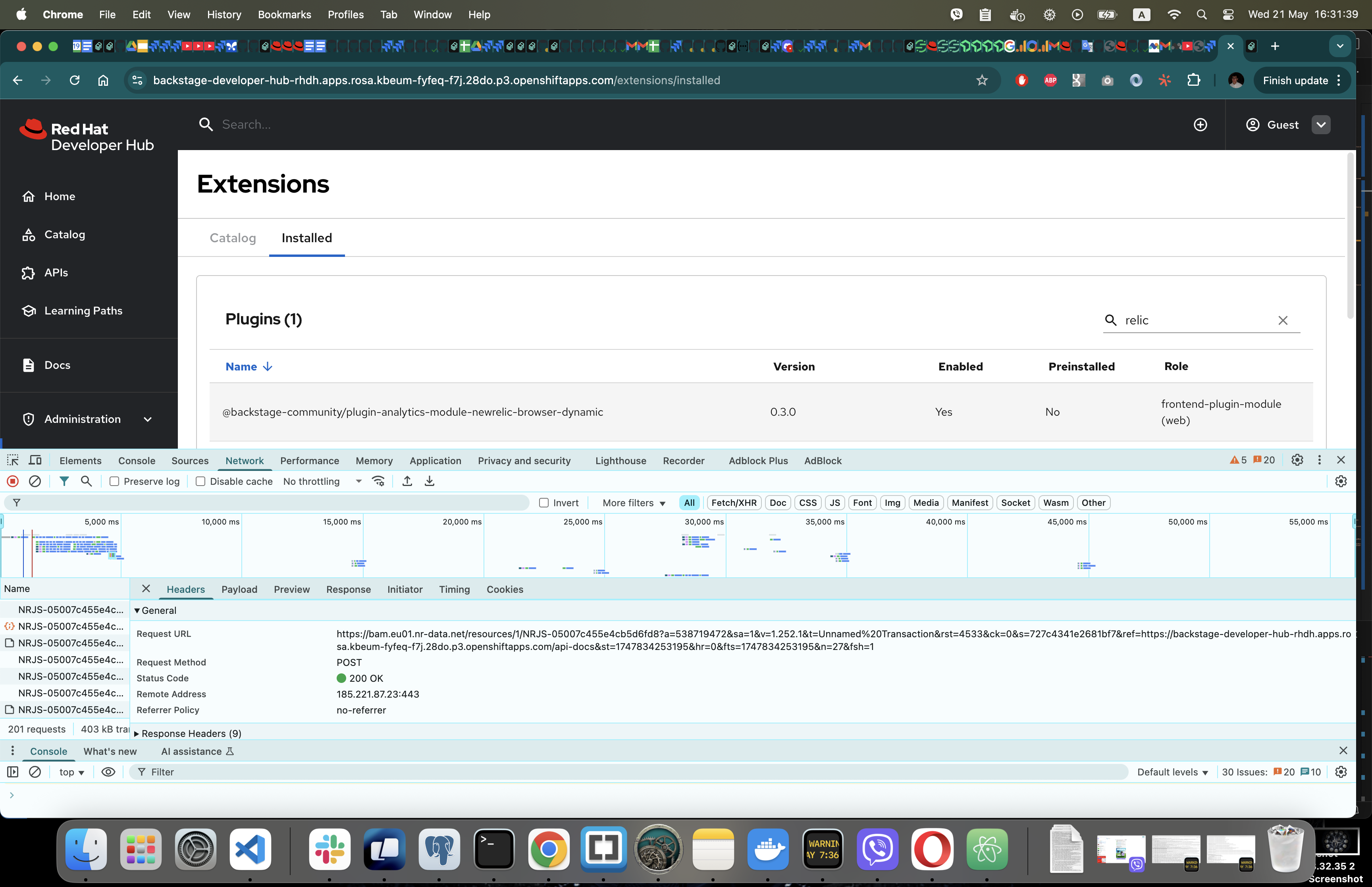Tick the Invert filter checkbox
This screenshot has height=887, width=1372.
(x=543, y=503)
